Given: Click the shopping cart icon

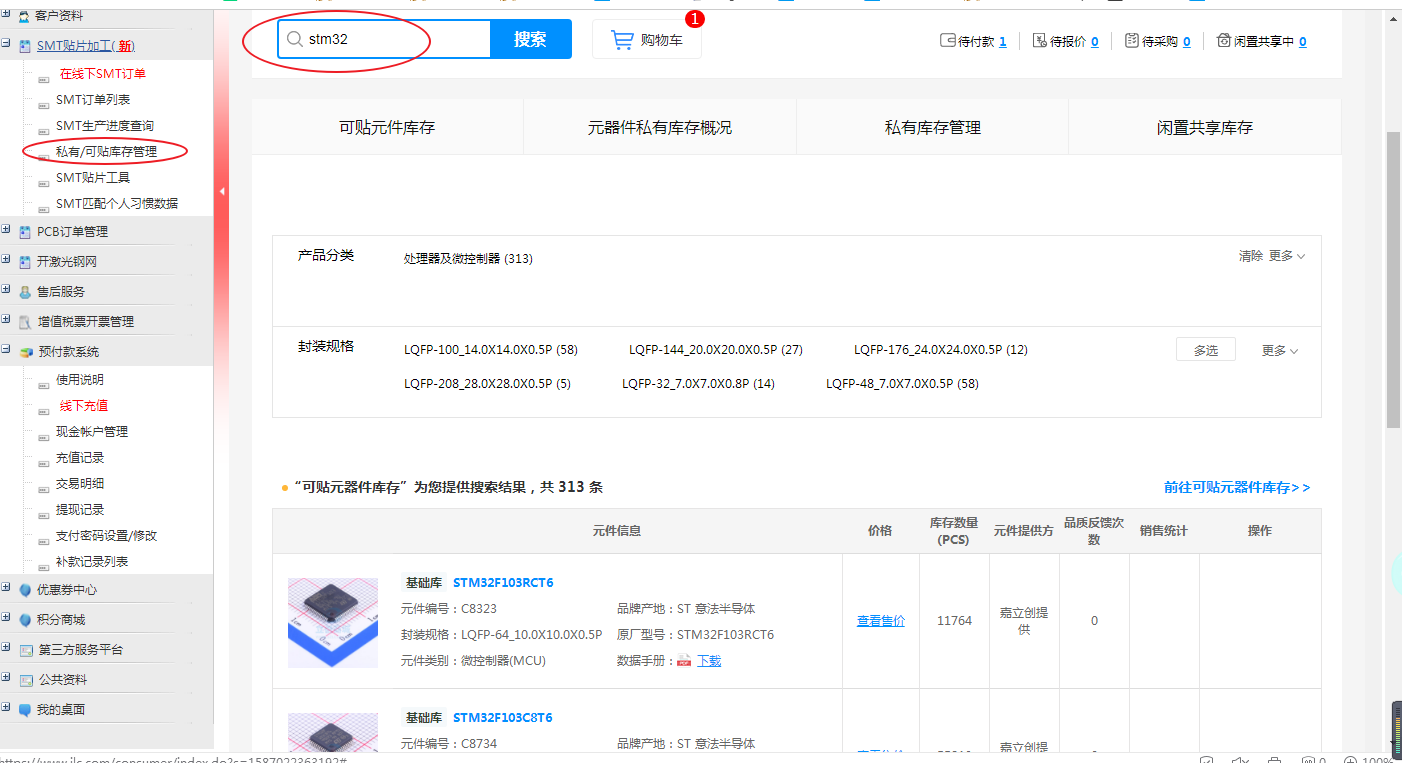Looking at the screenshot, I should point(622,40).
